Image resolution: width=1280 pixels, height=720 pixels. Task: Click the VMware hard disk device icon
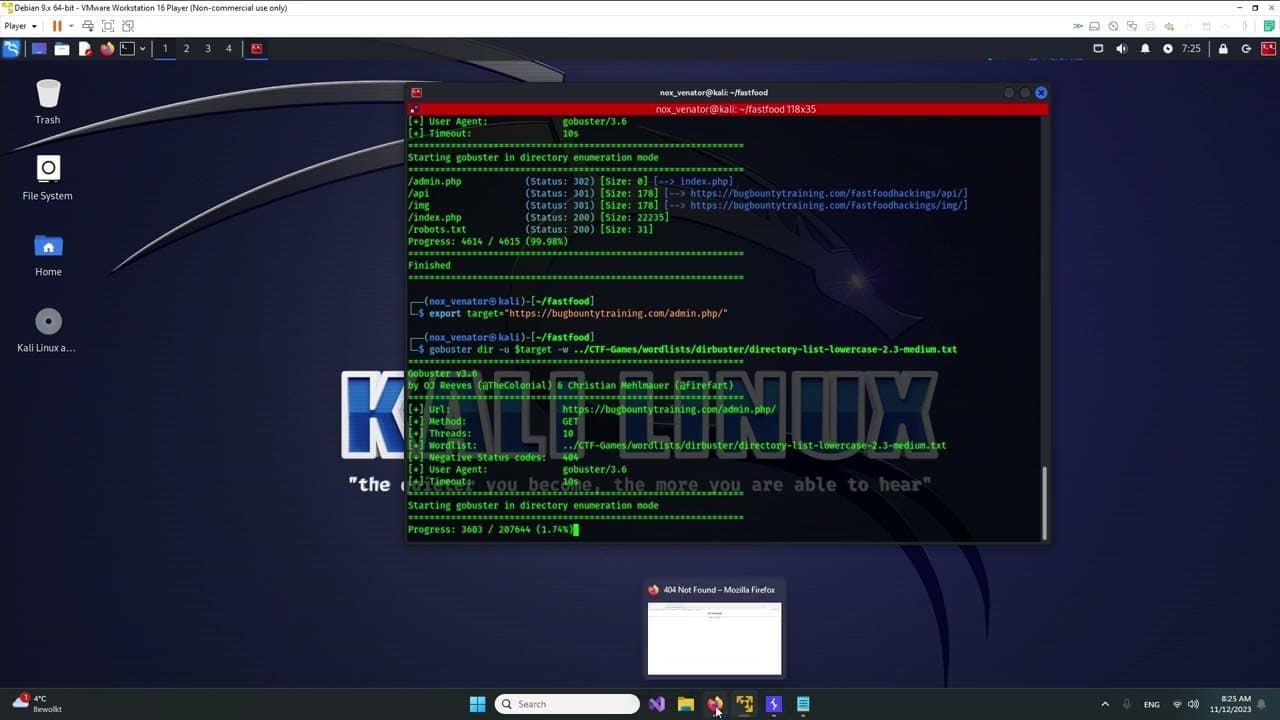pyautogui.click(x=1095, y=26)
